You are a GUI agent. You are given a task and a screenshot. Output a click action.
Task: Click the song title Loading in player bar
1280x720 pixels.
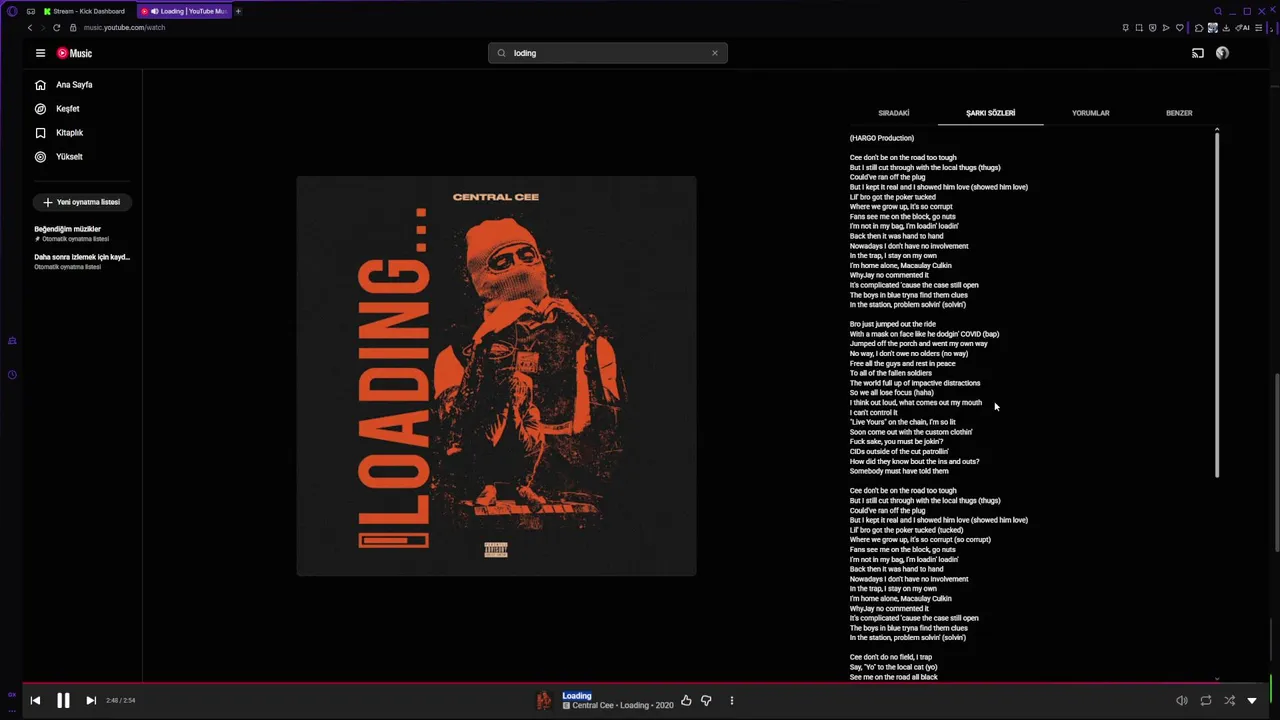577,696
